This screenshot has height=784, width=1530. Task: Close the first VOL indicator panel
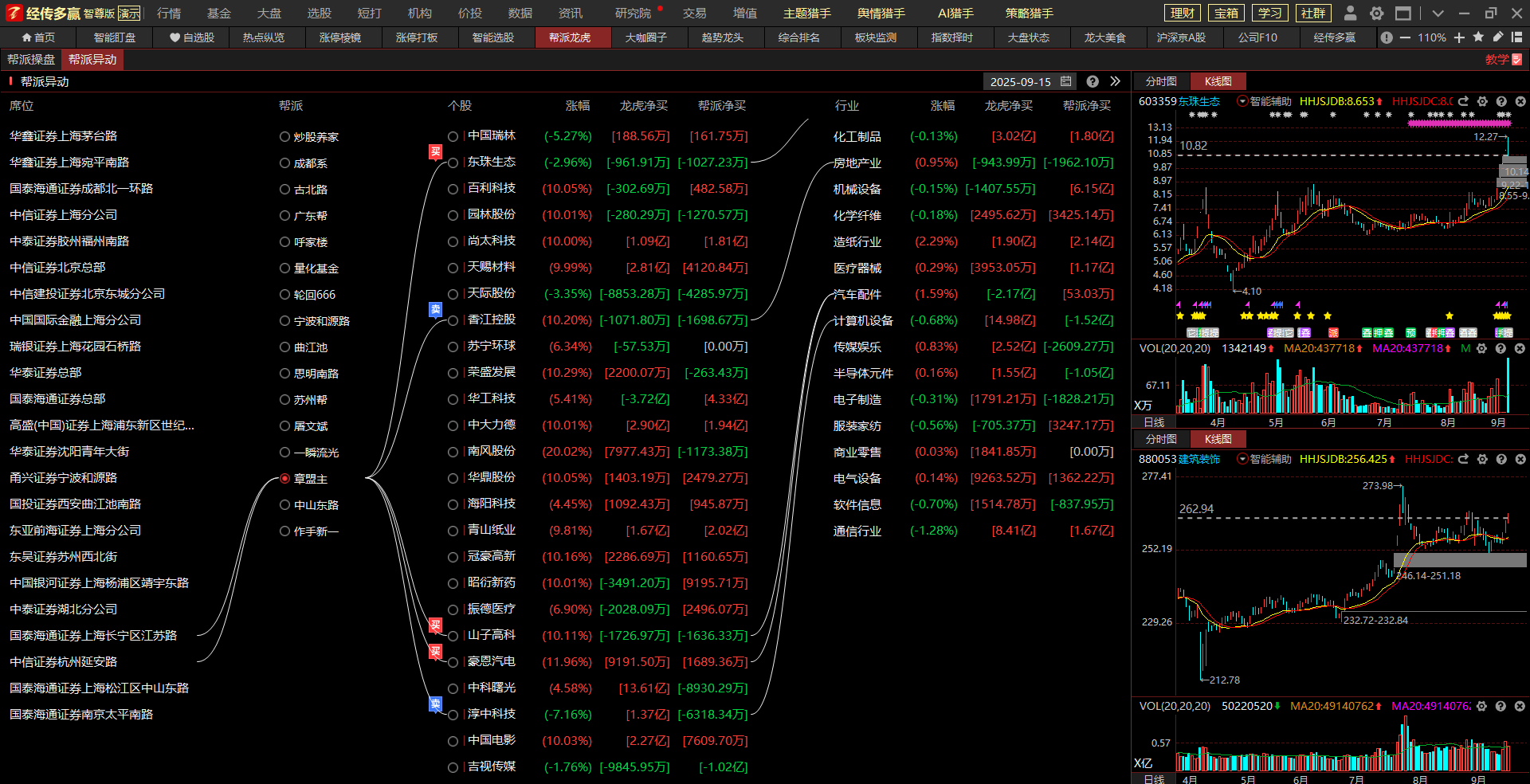click(x=1520, y=348)
